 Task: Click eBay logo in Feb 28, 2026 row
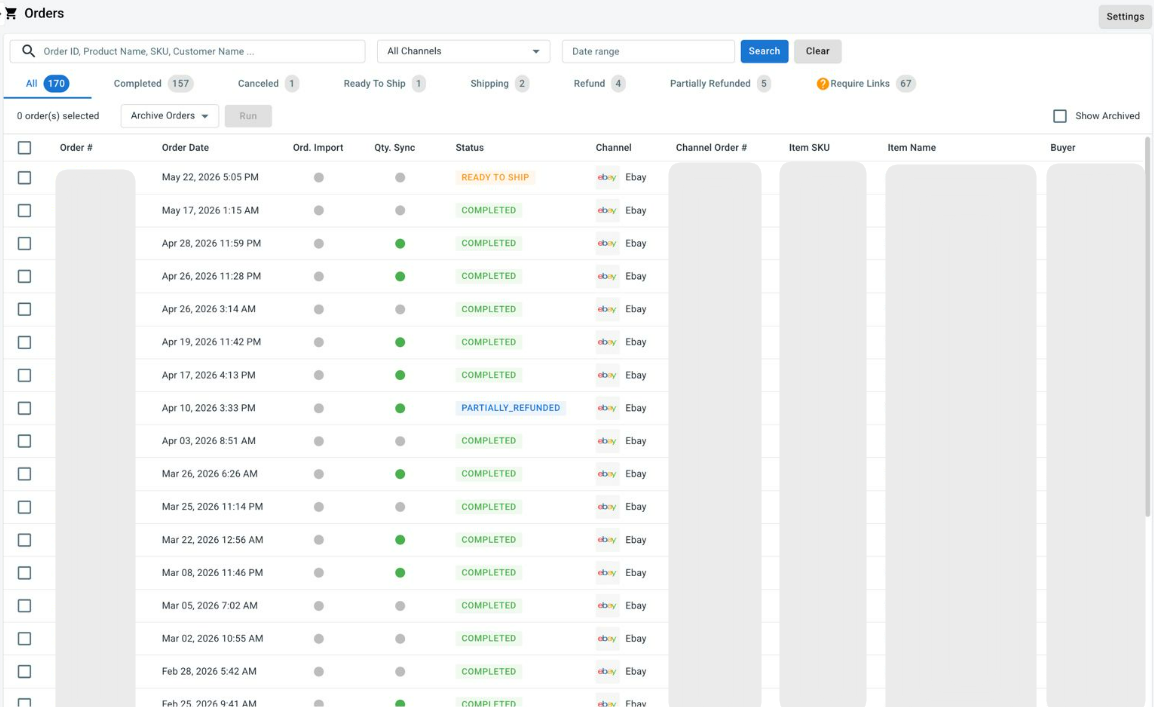[x=607, y=672]
